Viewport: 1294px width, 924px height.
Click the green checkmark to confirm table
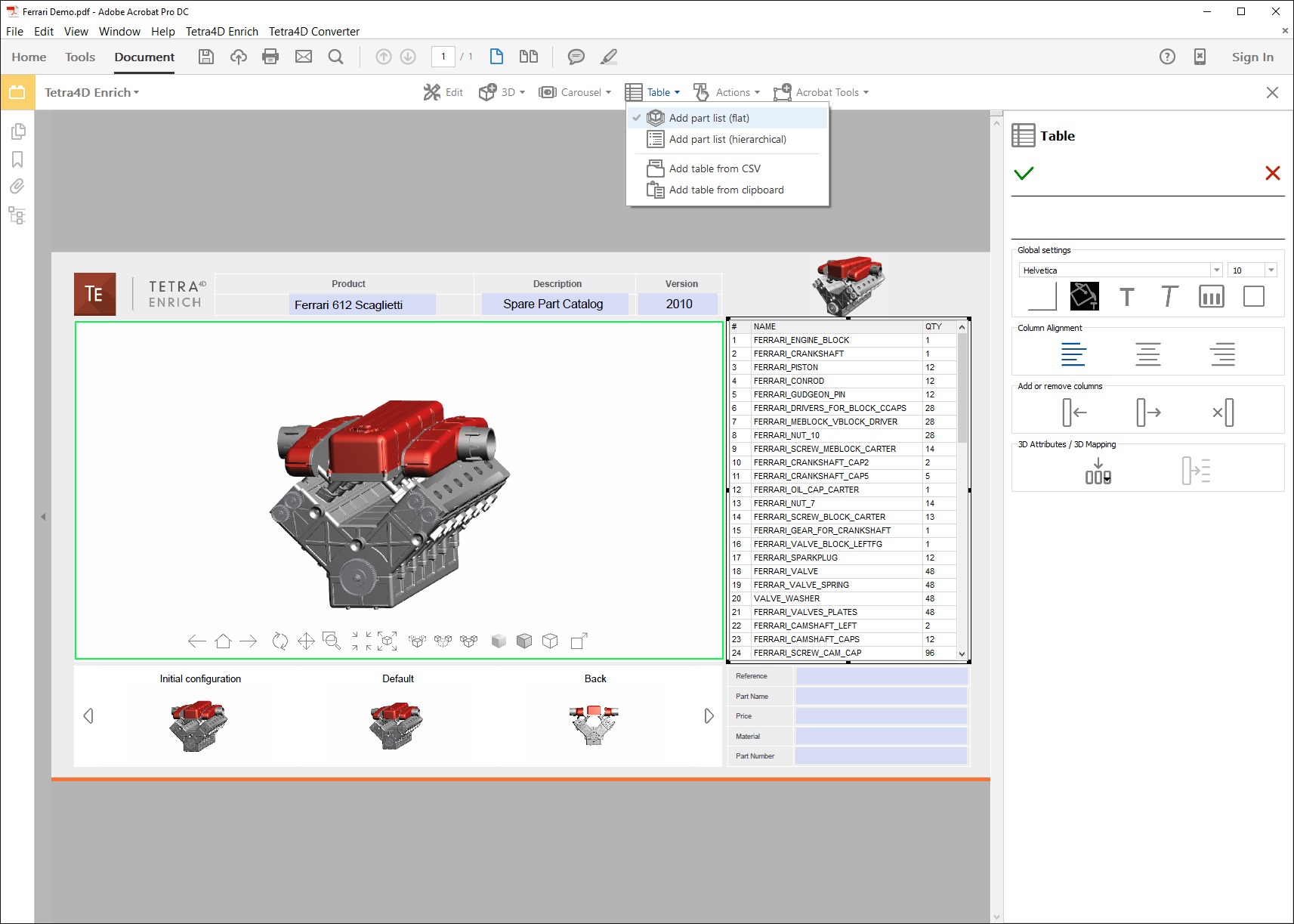[1024, 174]
